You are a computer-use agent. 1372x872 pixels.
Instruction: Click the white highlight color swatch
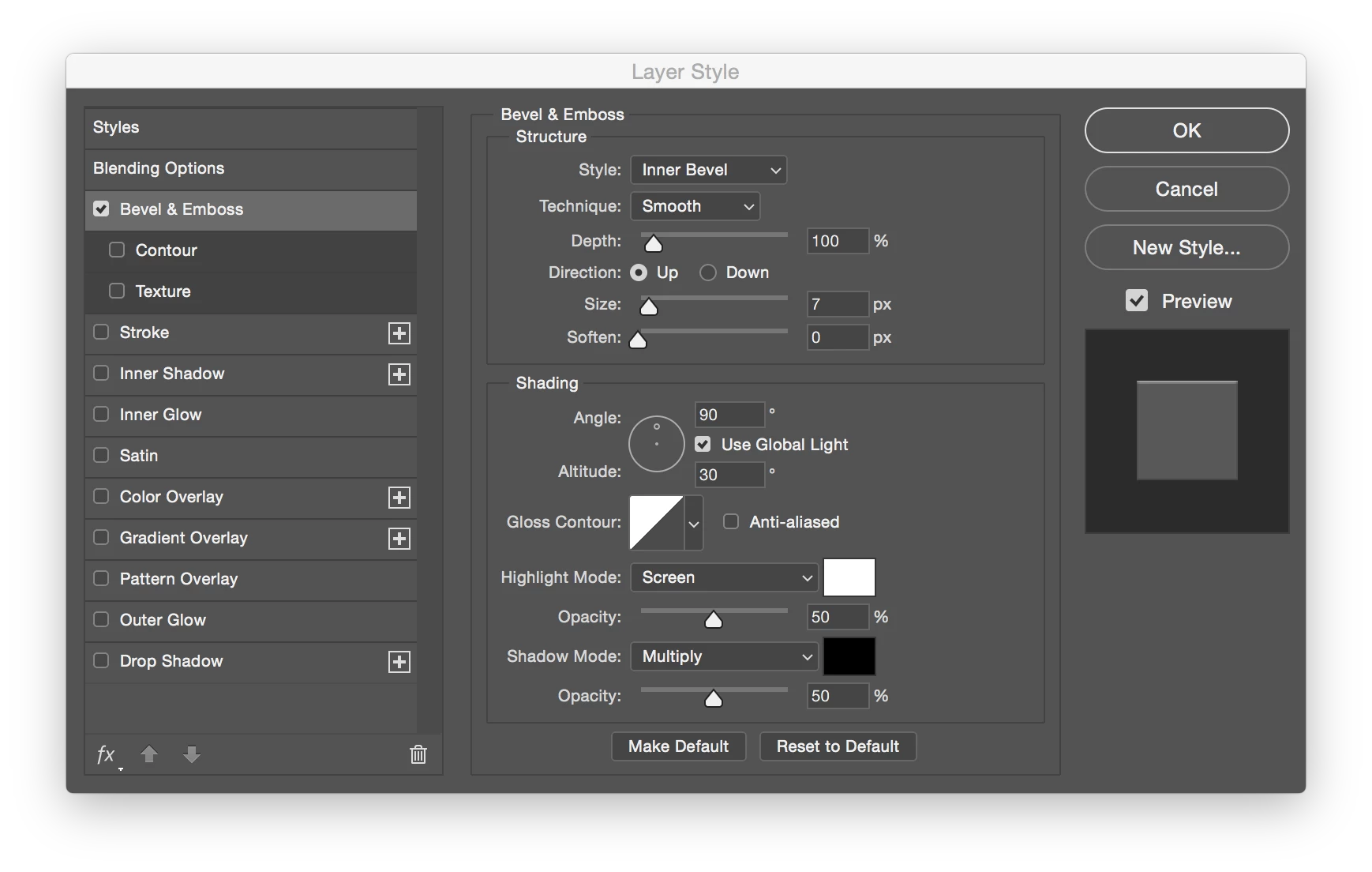tap(849, 577)
